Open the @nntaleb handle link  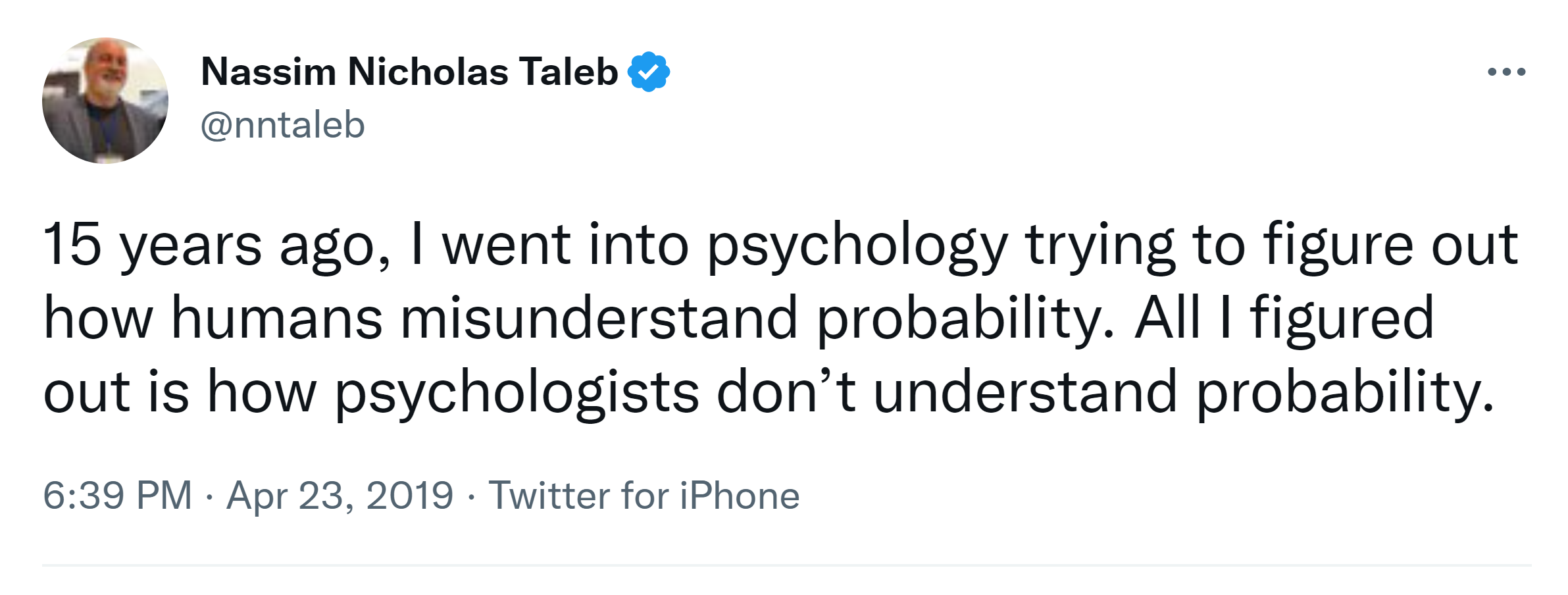282,125
